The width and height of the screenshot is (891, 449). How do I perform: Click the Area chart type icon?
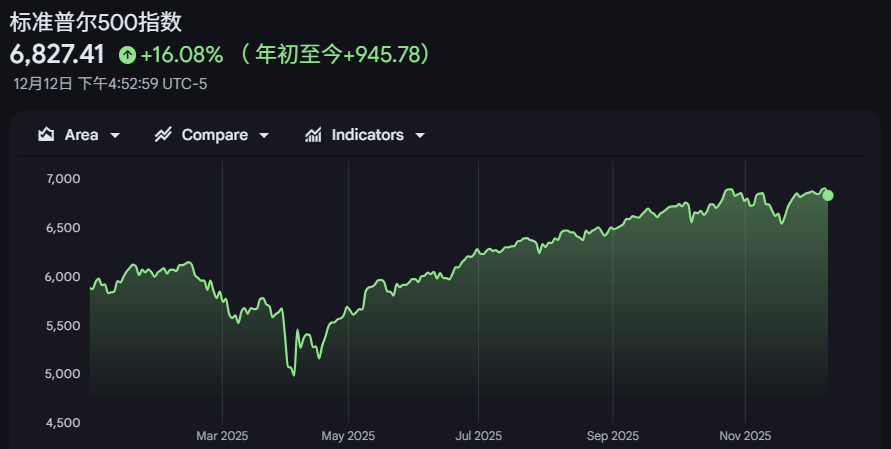(46, 135)
